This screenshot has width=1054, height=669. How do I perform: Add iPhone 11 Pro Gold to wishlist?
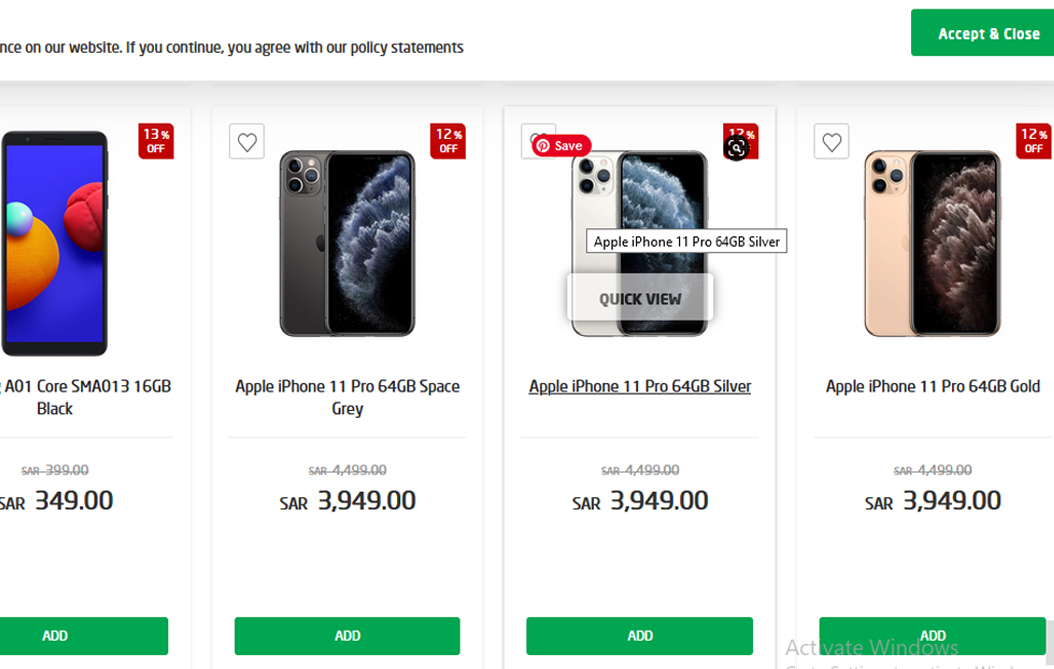point(832,142)
